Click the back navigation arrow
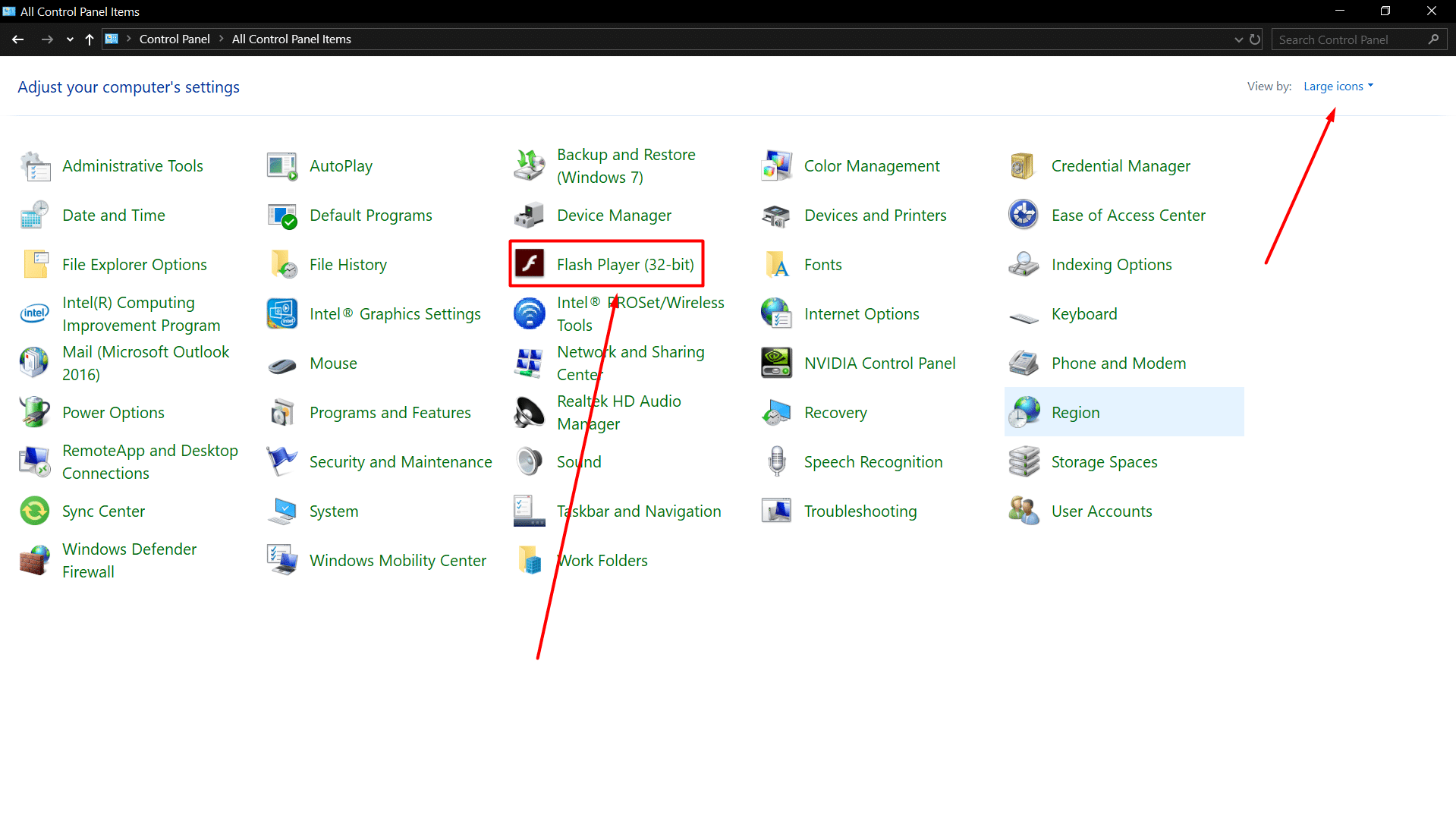Viewport: 1456px width, 815px height. (x=17, y=39)
